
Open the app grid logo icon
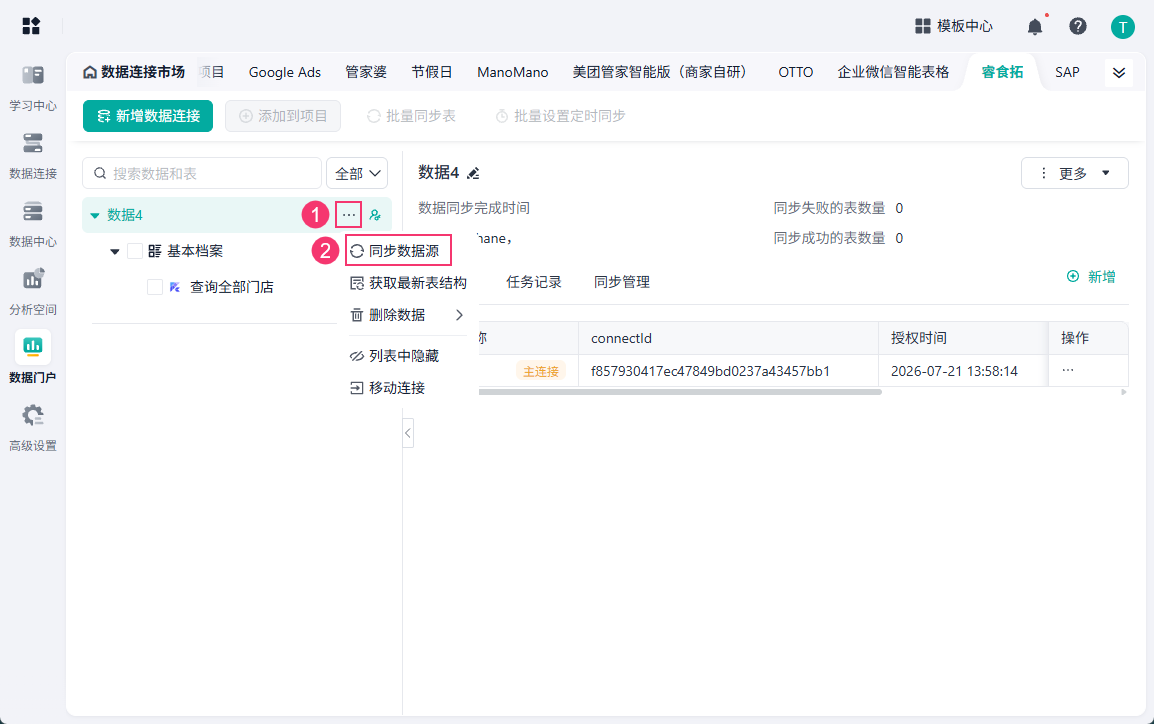pyautogui.click(x=31, y=26)
